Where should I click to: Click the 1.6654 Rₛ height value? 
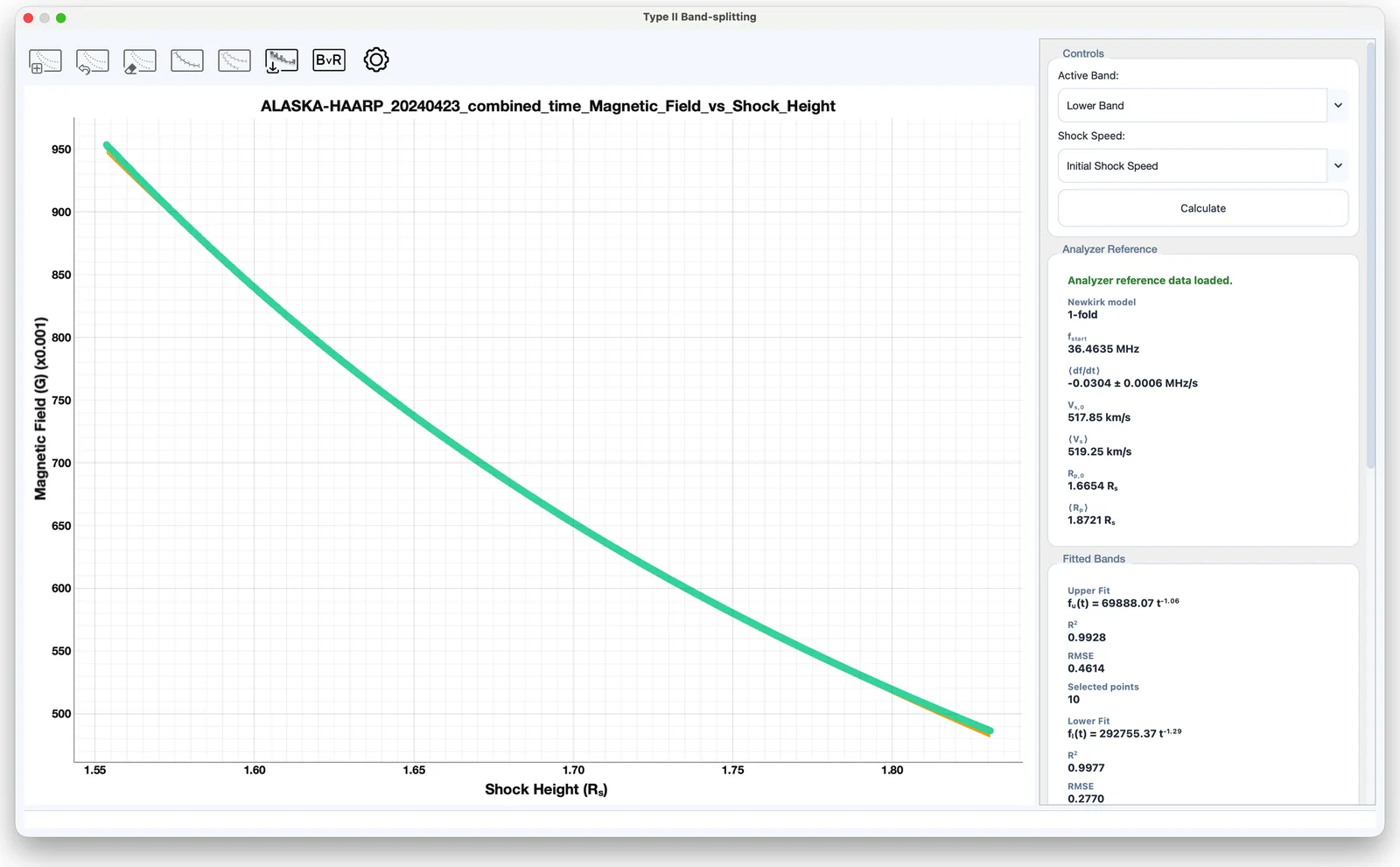pyautogui.click(x=1092, y=486)
